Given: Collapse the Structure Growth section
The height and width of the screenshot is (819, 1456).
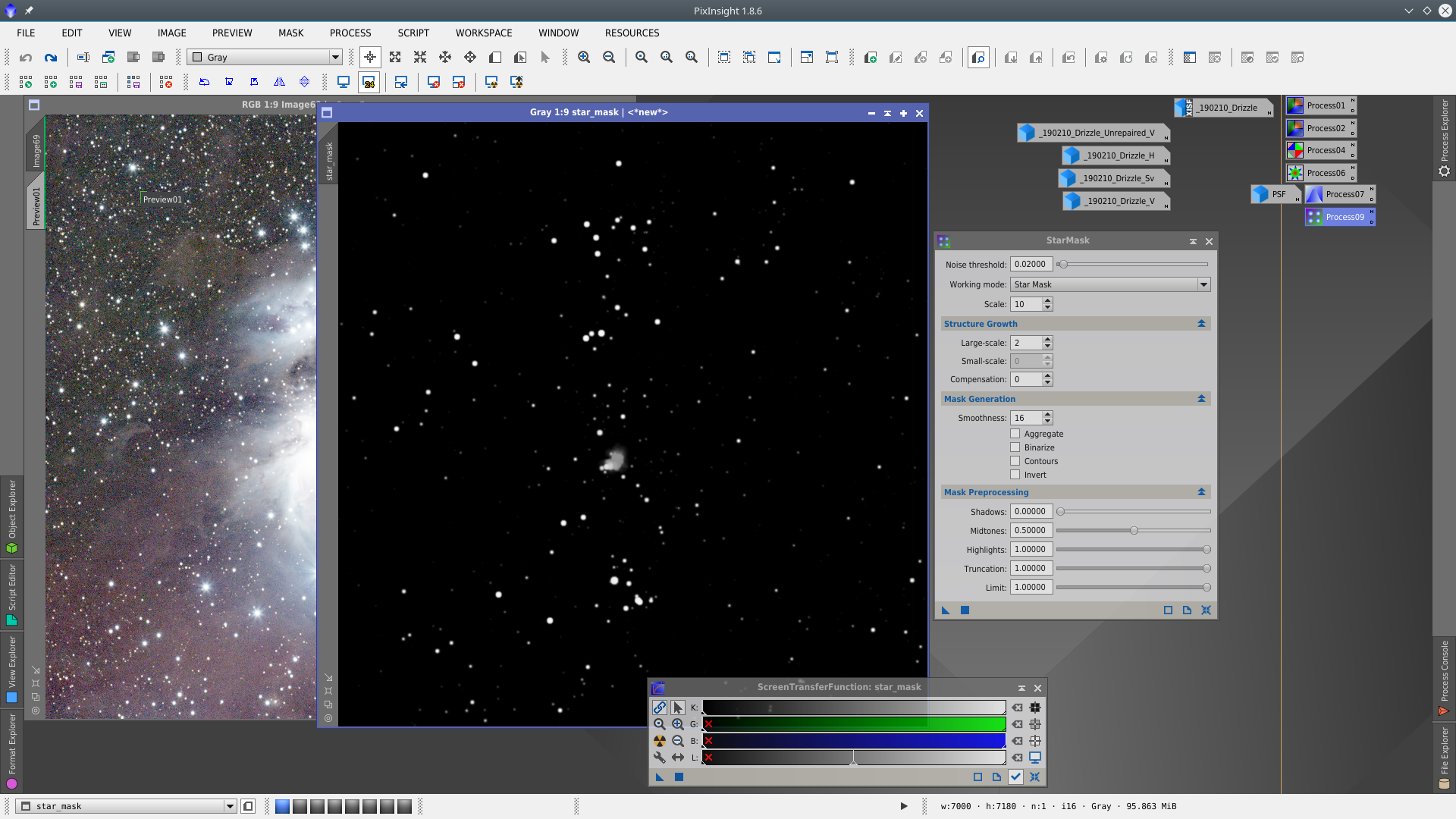Looking at the screenshot, I should pos(1201,324).
